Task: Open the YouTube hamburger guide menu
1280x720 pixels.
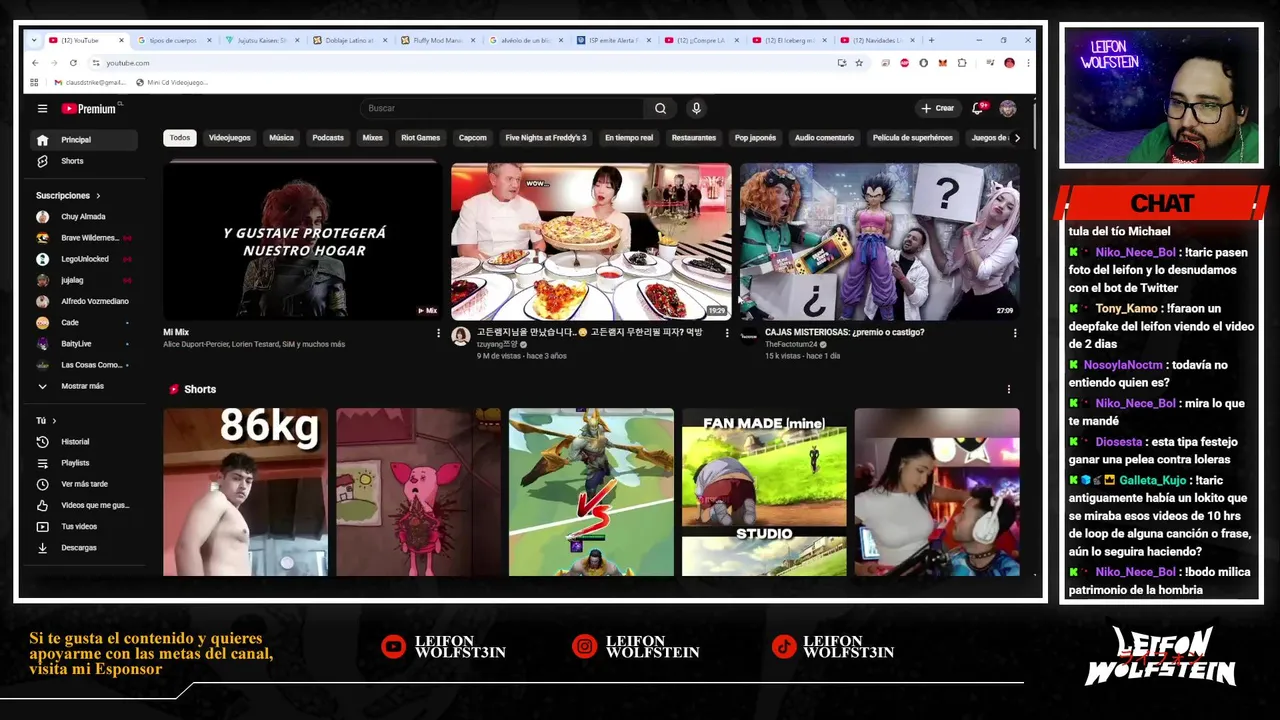Action: click(42, 108)
